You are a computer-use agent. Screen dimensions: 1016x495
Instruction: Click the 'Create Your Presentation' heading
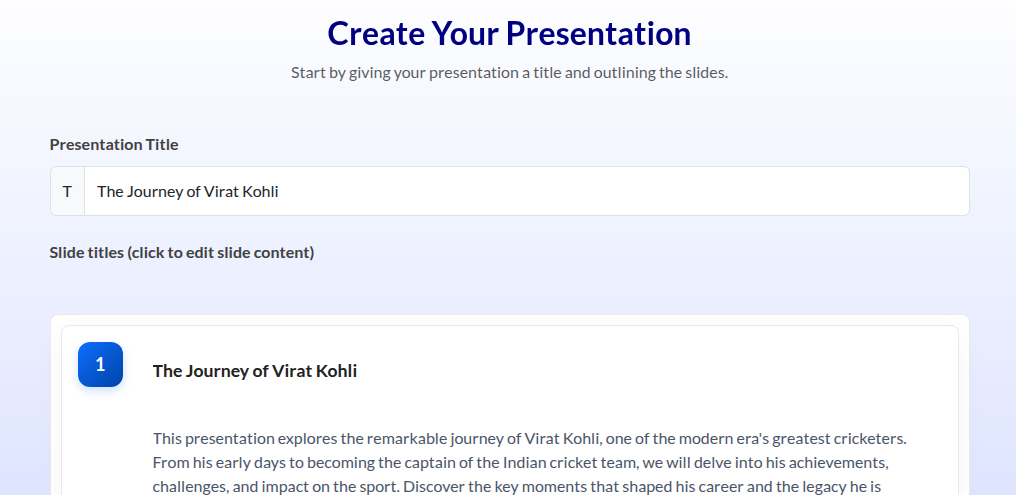pos(509,33)
